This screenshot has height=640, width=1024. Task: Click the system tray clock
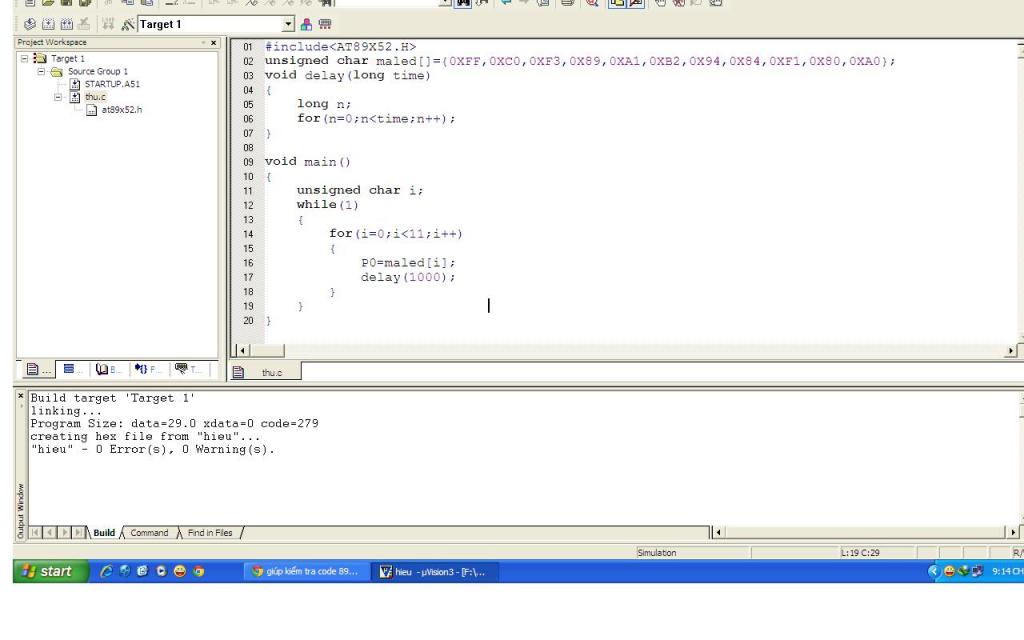1007,571
